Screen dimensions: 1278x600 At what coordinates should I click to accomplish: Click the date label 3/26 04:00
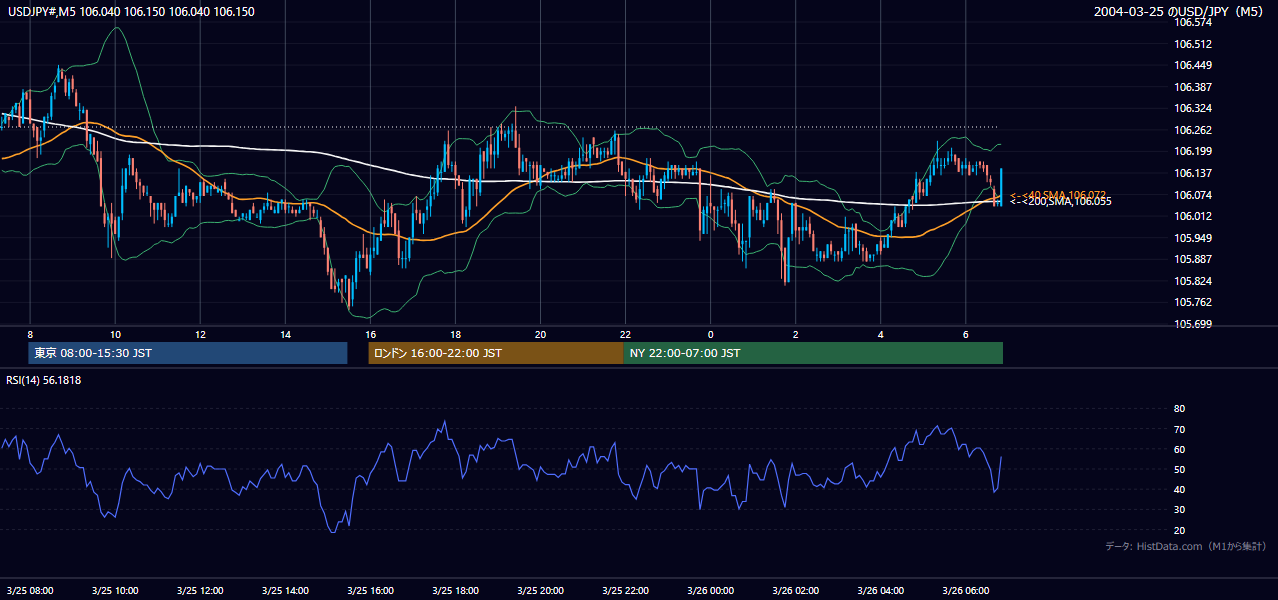click(881, 590)
